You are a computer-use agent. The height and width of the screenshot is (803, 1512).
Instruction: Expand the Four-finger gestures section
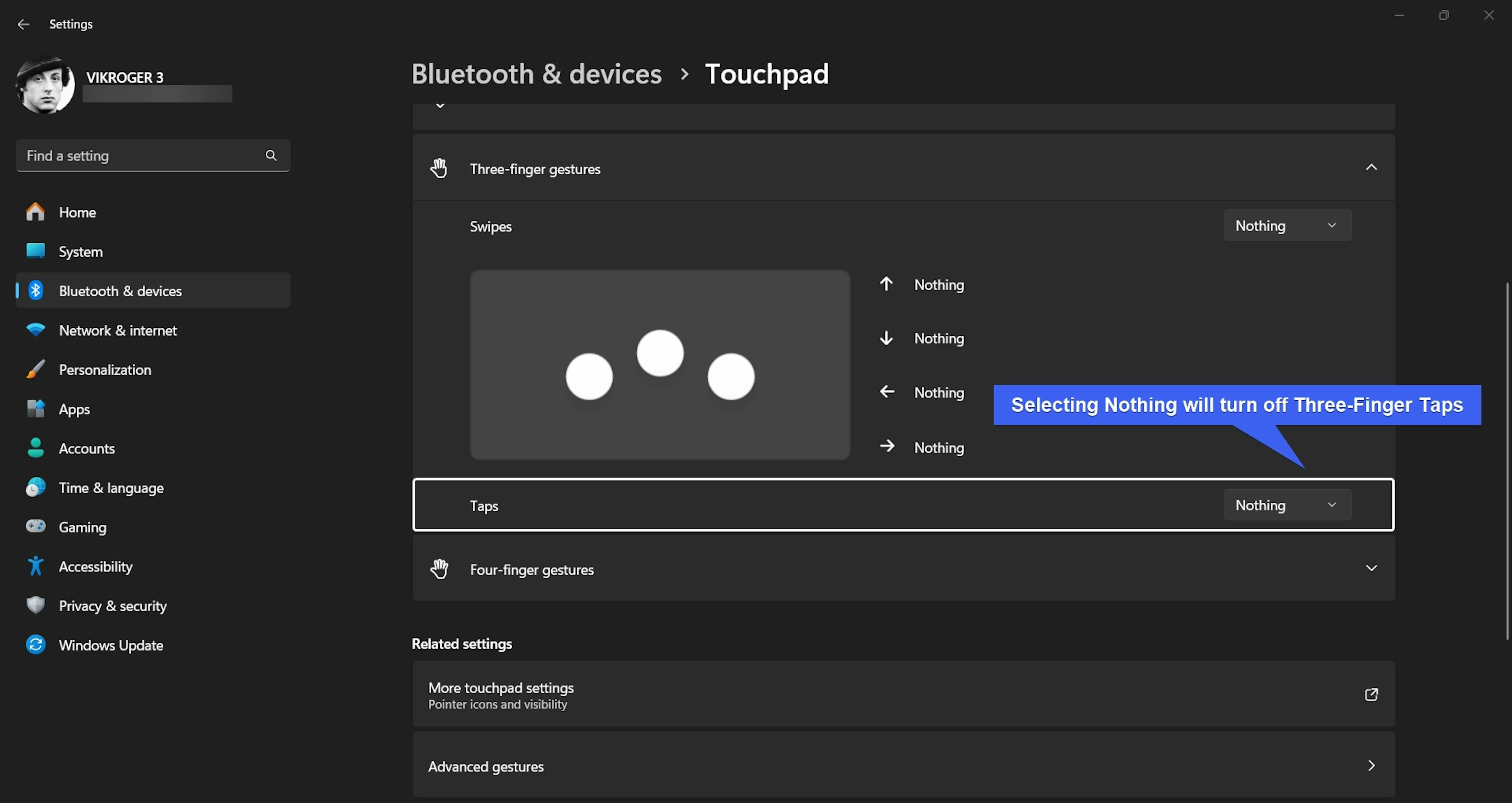tap(1371, 568)
